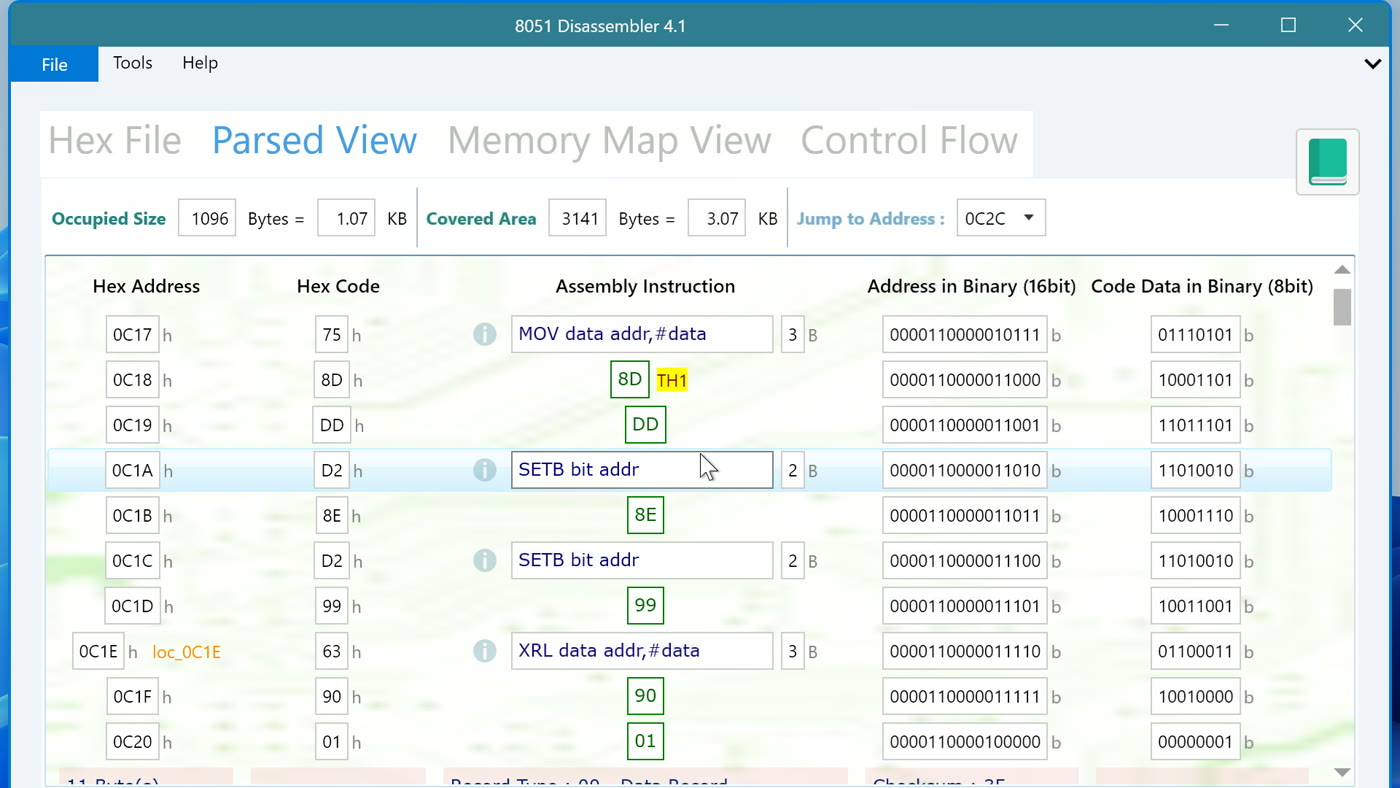This screenshot has height=788, width=1400.
Task: Click binary code data 01110101
Action: point(1195,335)
